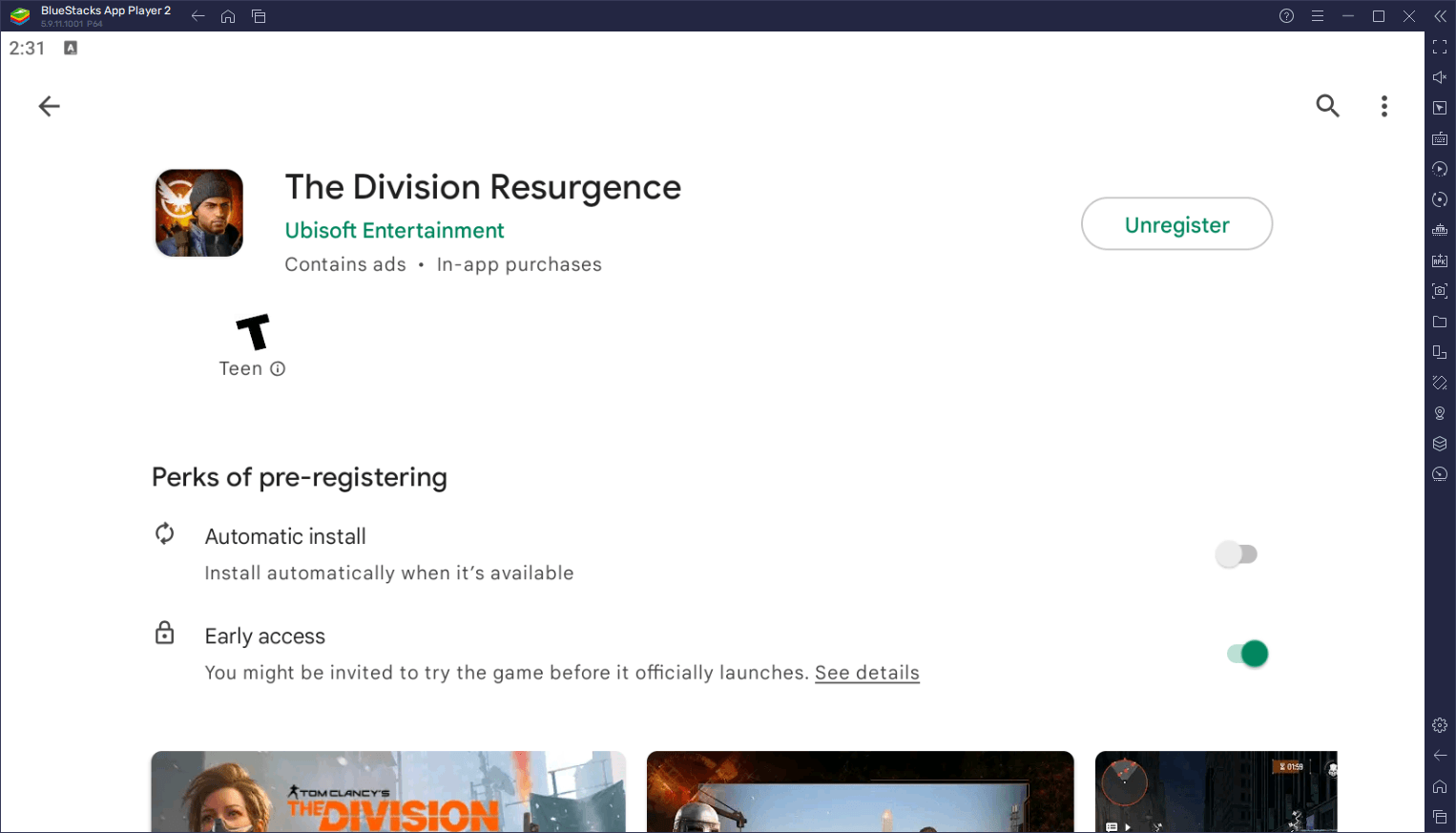Open recent apps icon in sidebar bottom
Image resolution: width=1456 pixels, height=833 pixels.
click(1440, 817)
